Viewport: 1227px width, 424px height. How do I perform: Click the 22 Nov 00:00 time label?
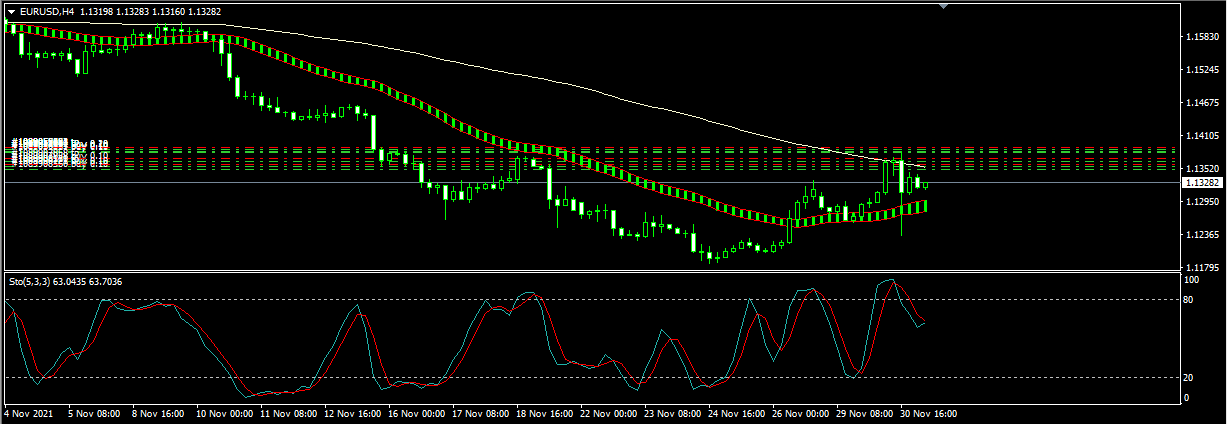(x=609, y=412)
